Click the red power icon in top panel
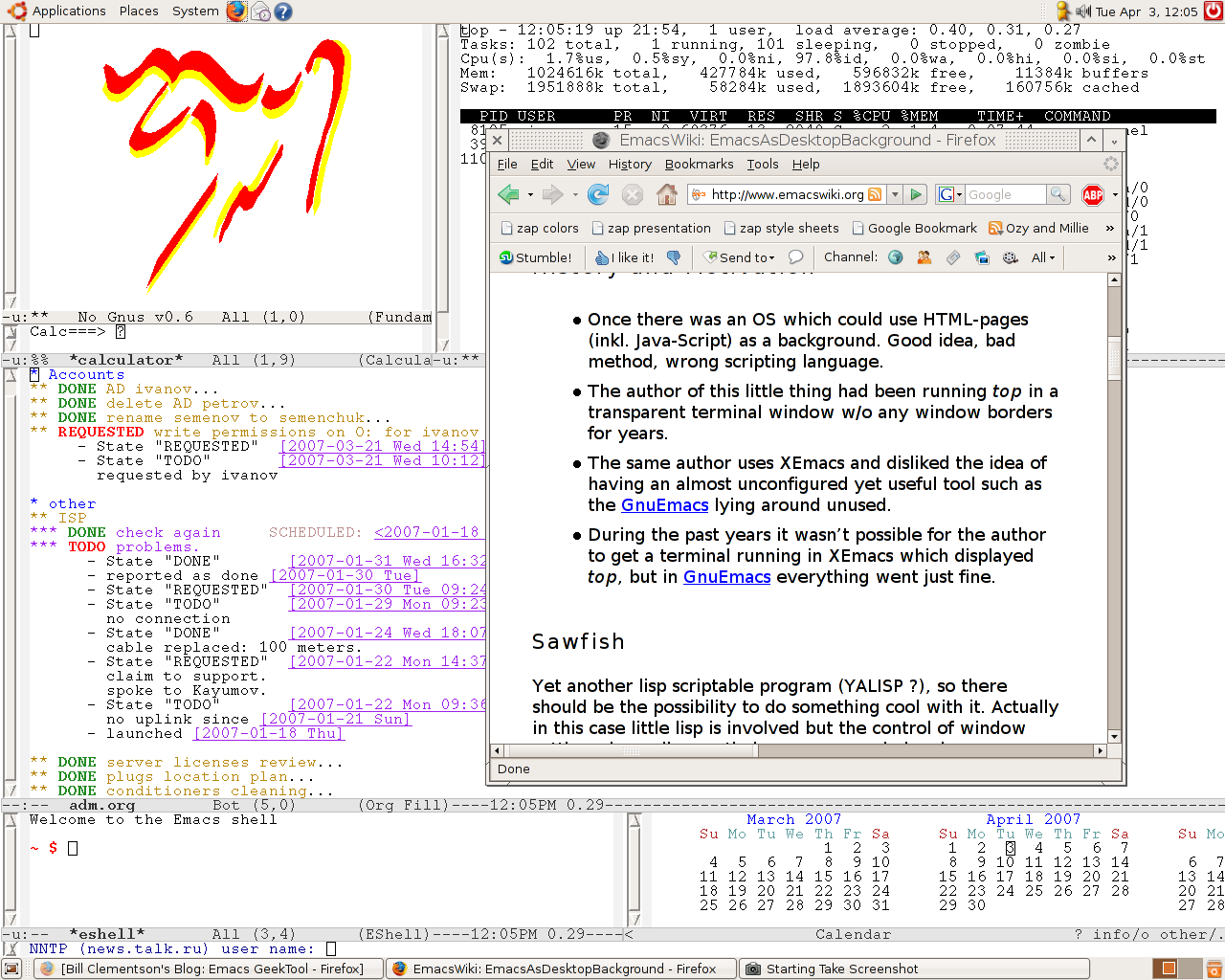This screenshot has width=1225, height=980. [1213, 11]
